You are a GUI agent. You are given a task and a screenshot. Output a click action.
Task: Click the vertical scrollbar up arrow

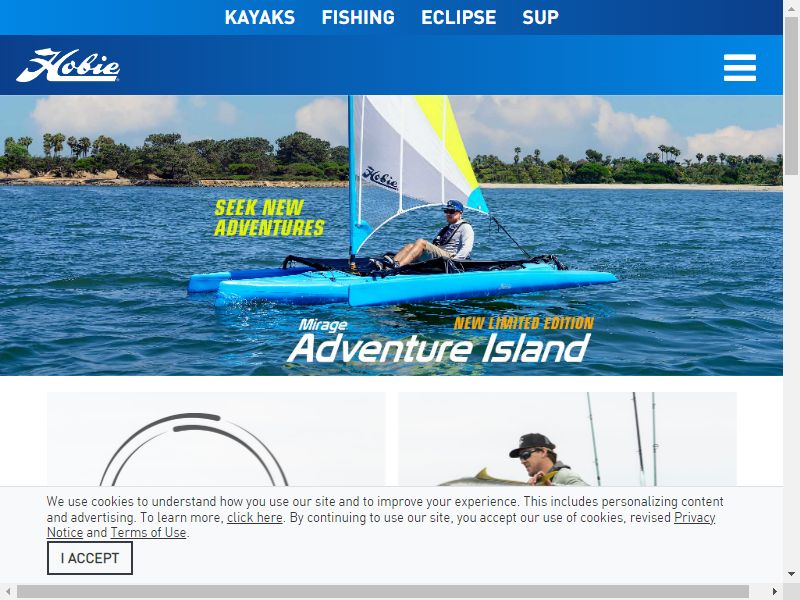pyautogui.click(x=791, y=7)
